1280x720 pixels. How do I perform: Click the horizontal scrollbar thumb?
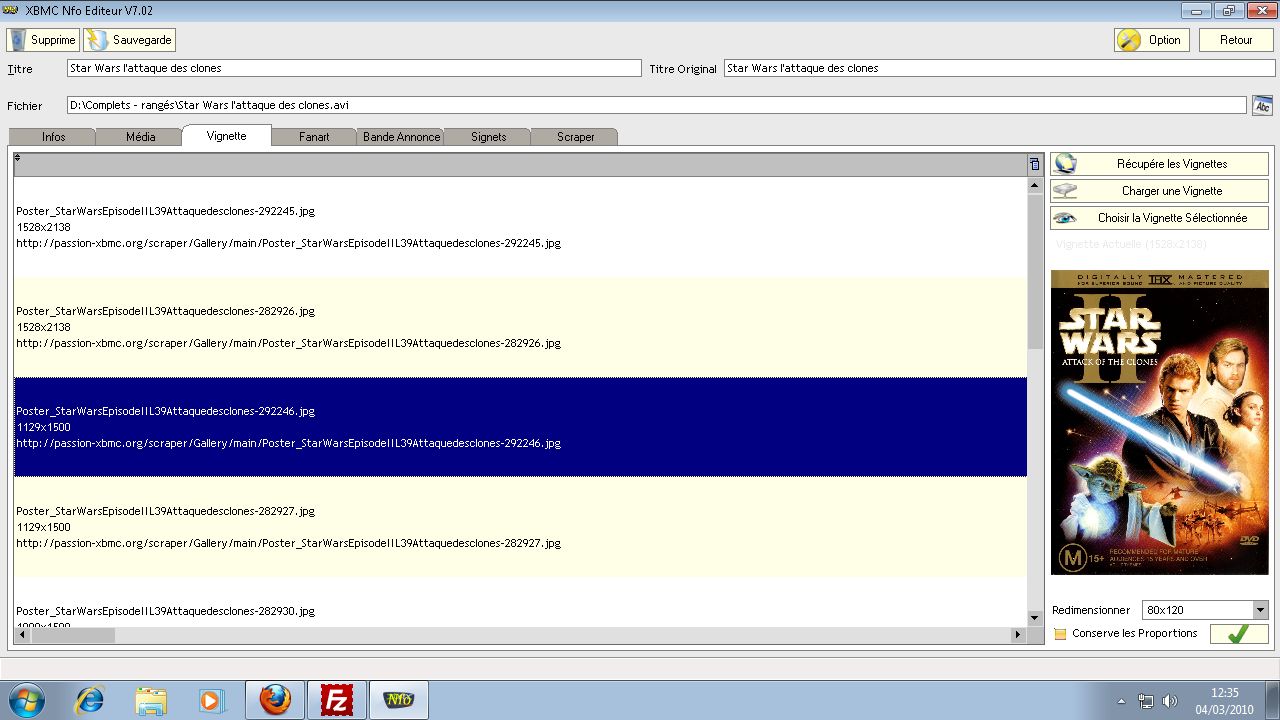(x=72, y=635)
